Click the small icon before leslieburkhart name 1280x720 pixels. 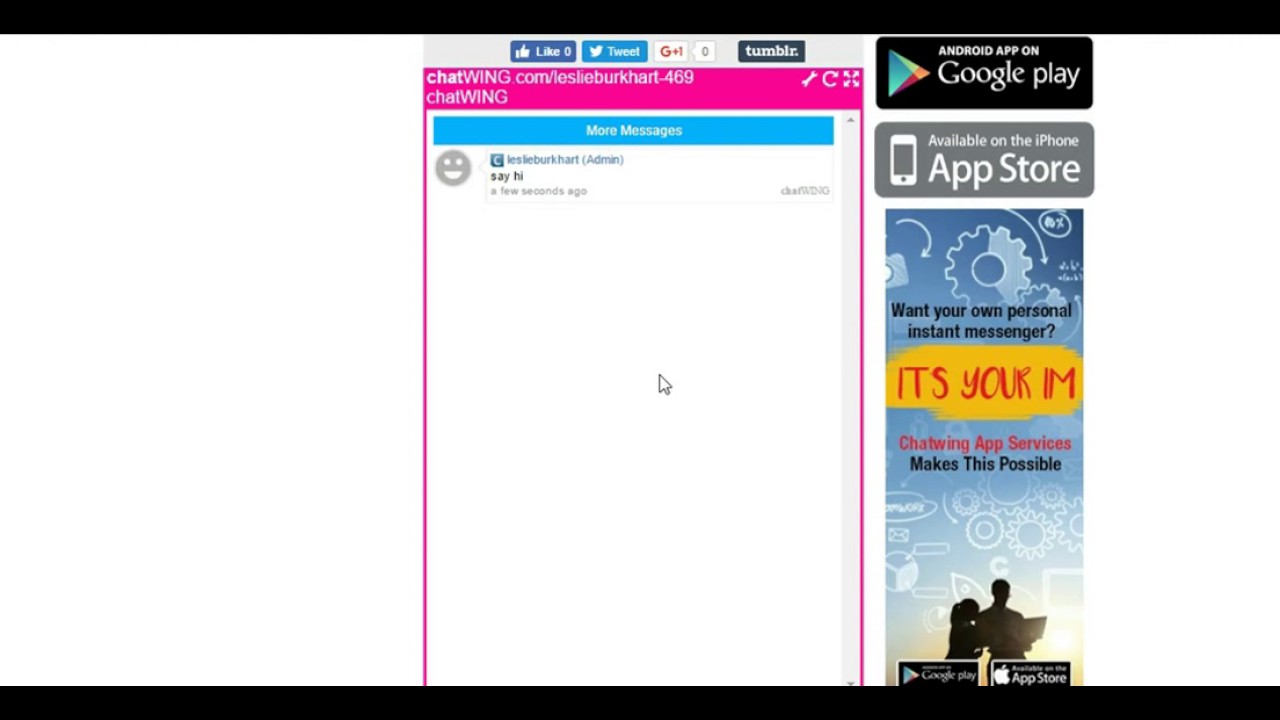(496, 160)
